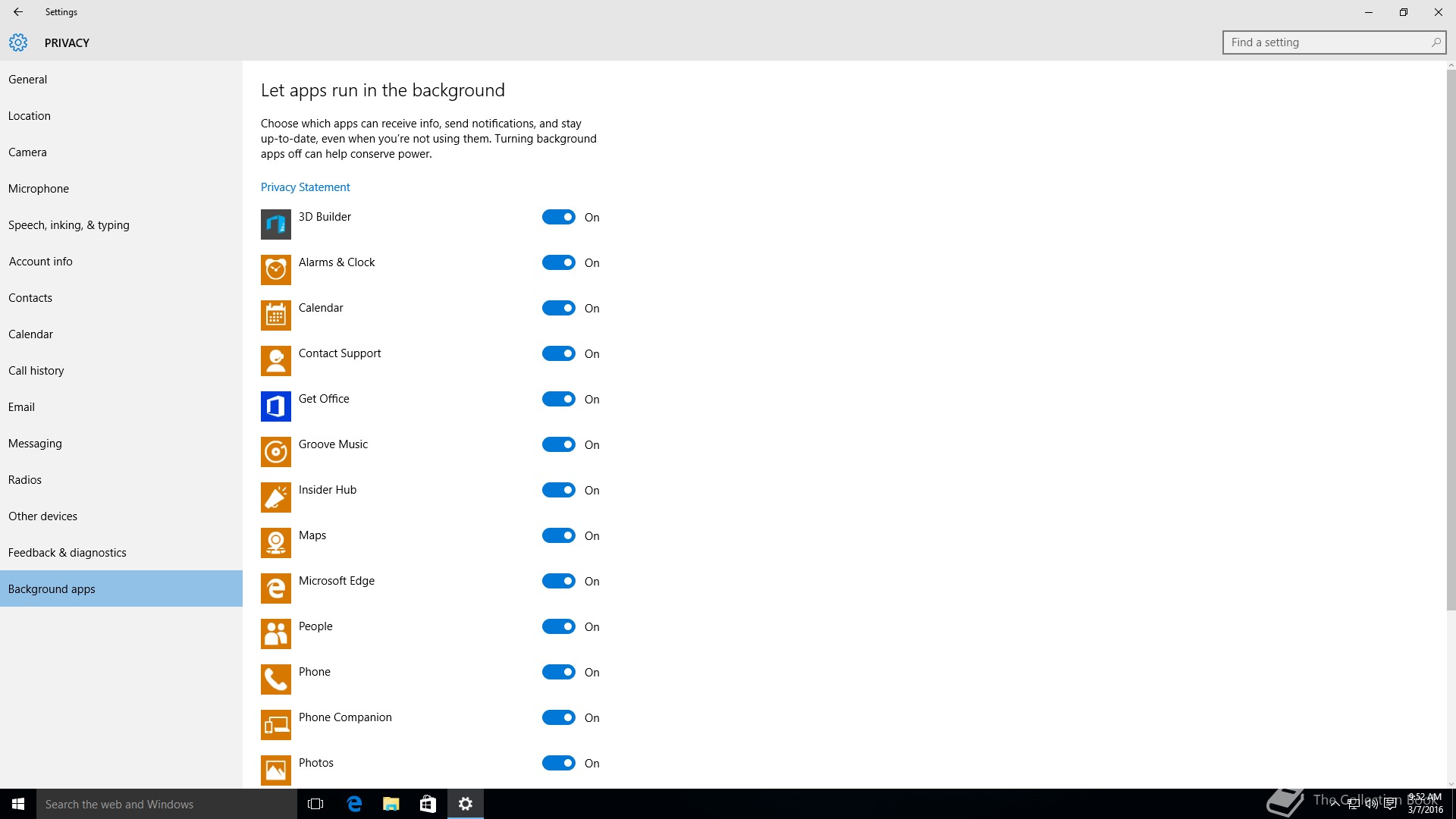Open Messaging privacy settings
Viewport: 1456px width, 819px height.
point(121,443)
